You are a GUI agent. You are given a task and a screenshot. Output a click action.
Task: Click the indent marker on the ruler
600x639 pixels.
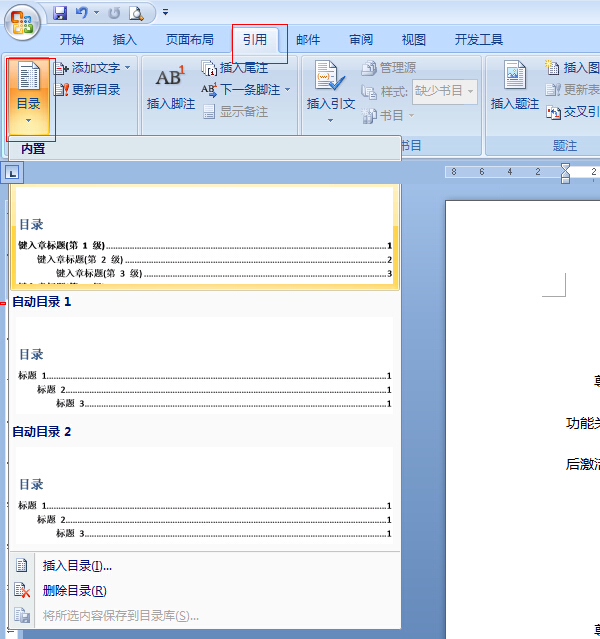click(x=565, y=173)
